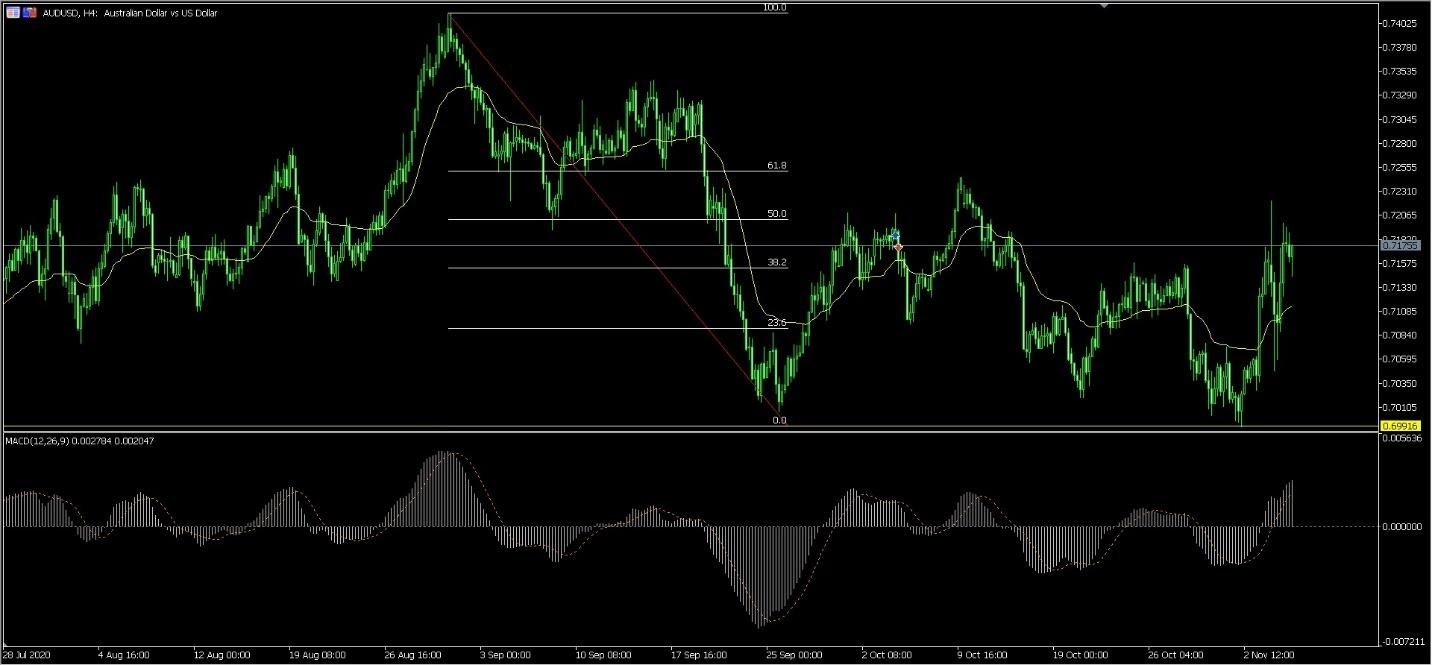The width and height of the screenshot is (1432, 665).
Task: Click the 0.70105 price scale value
Action: [1402, 407]
